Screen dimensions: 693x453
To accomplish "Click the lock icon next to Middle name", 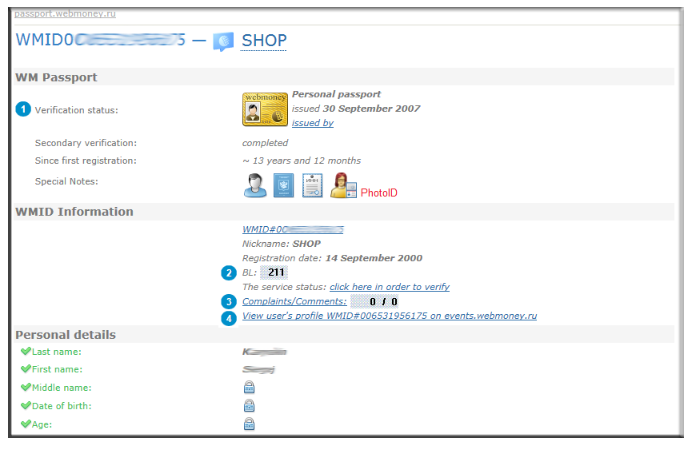I will (249, 387).
